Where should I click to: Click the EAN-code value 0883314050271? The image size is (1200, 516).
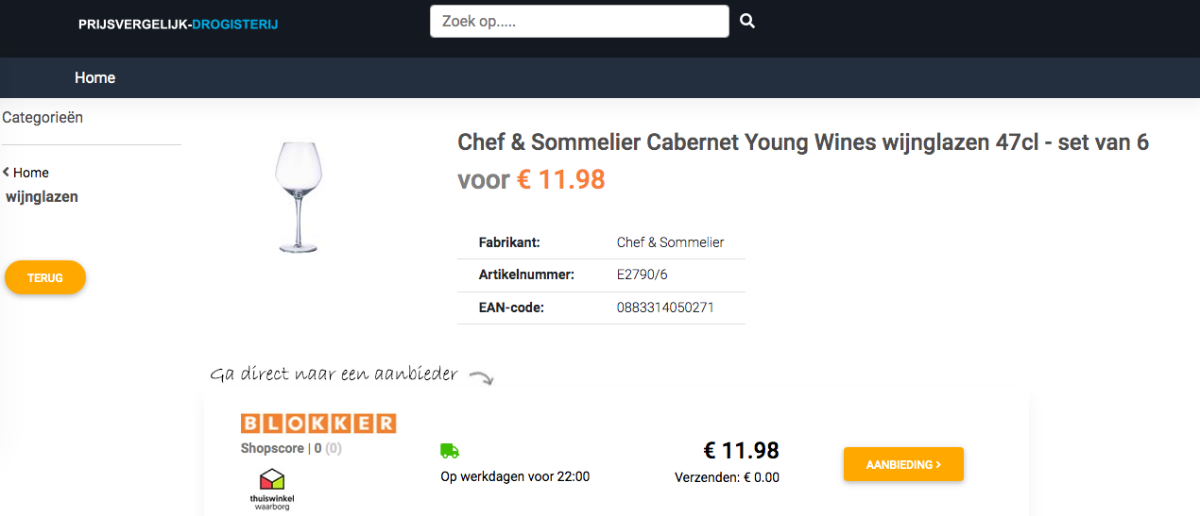[665, 307]
